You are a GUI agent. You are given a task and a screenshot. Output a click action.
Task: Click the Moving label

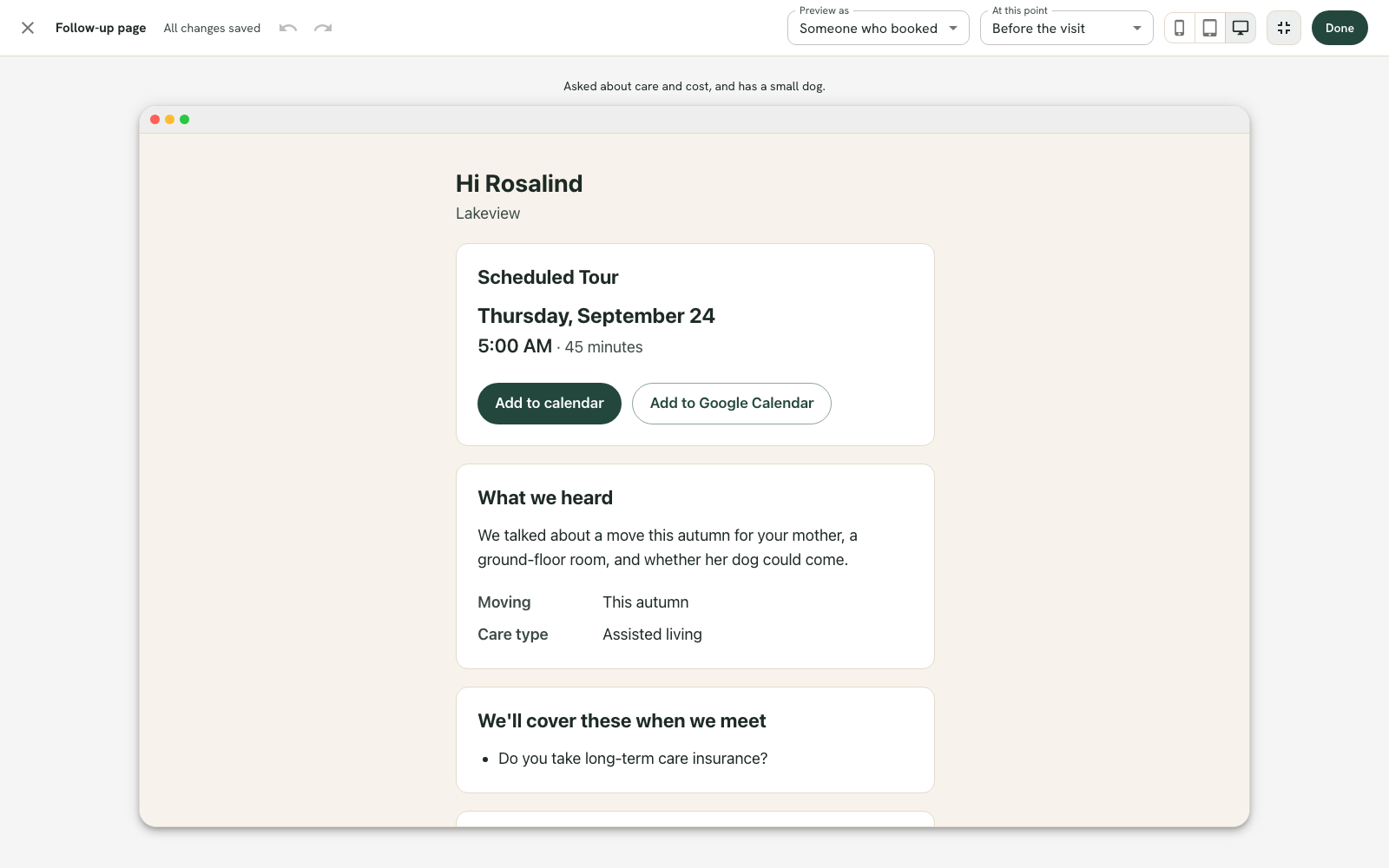click(x=504, y=602)
